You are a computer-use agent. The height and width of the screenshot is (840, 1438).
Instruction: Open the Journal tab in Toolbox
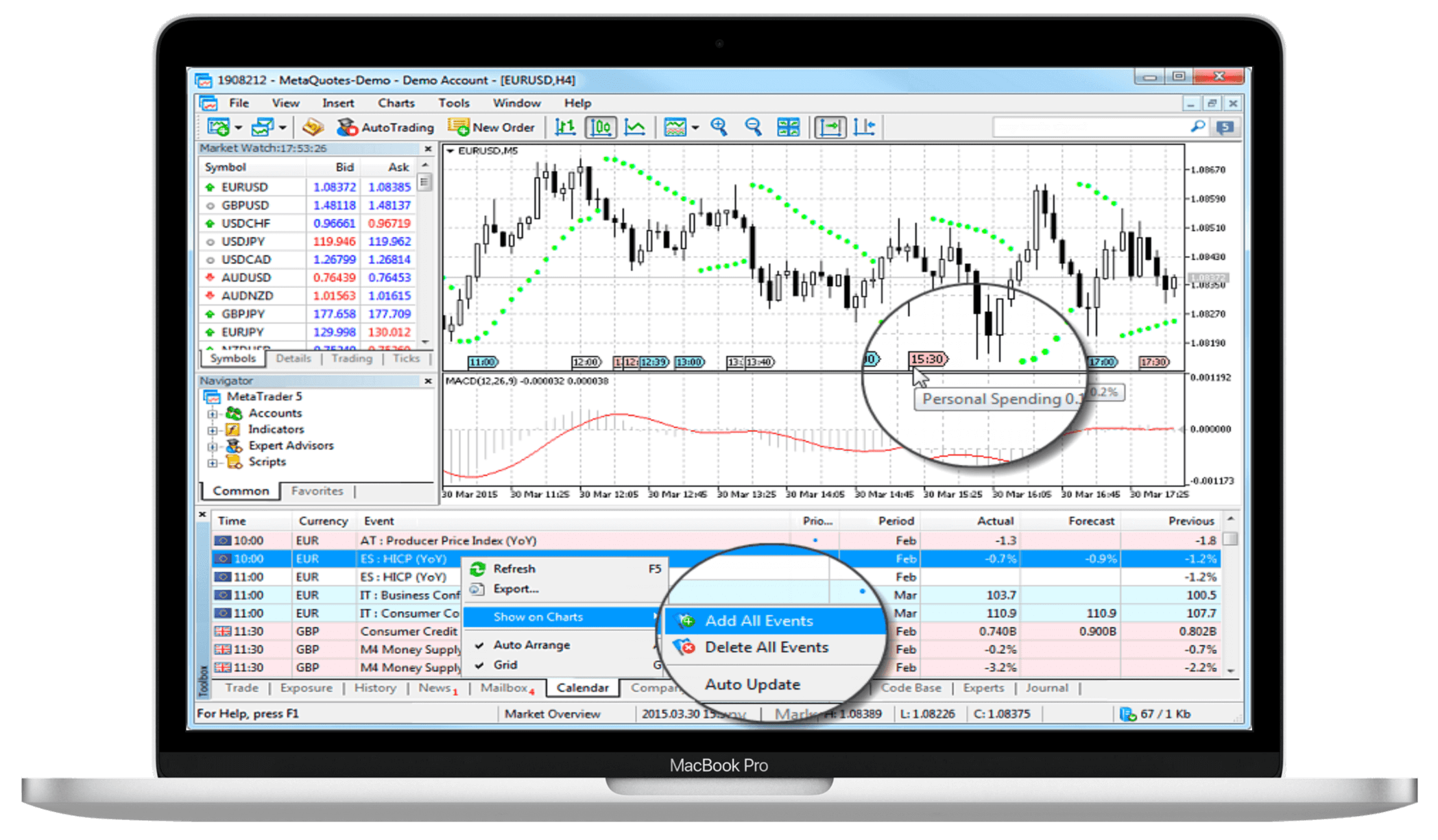[x=1046, y=688]
